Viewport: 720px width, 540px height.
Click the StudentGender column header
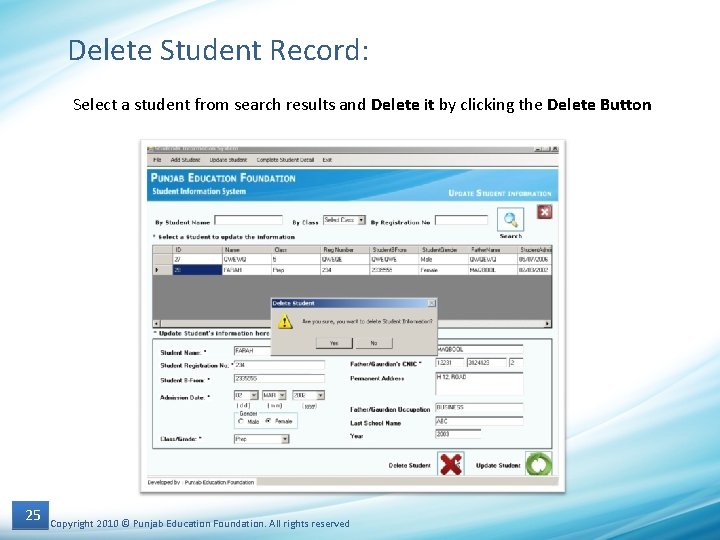coord(443,250)
